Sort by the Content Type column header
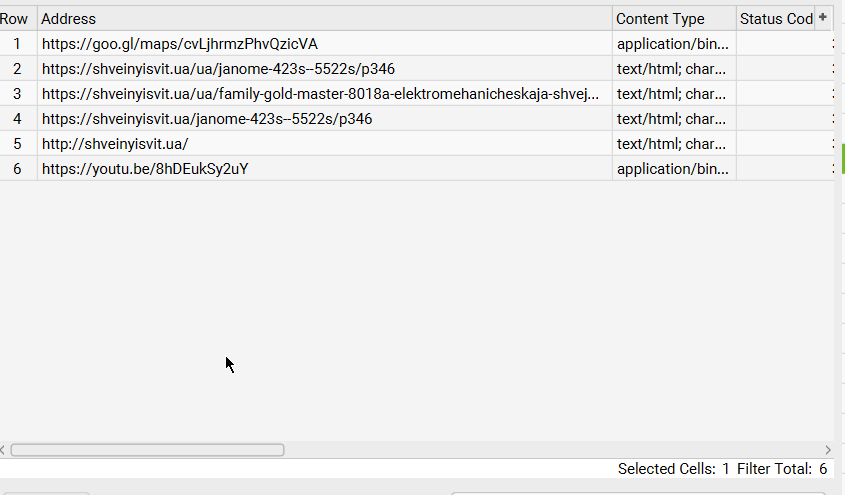The image size is (845, 495). pyautogui.click(x=673, y=19)
